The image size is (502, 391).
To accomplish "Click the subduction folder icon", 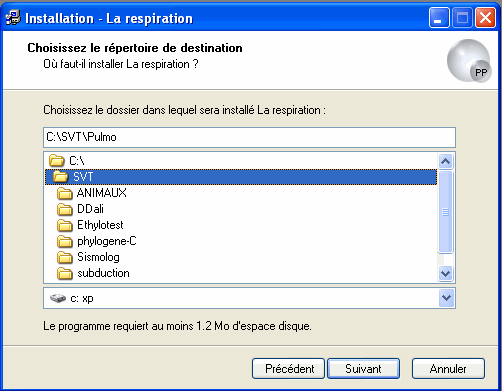I will 64,273.
